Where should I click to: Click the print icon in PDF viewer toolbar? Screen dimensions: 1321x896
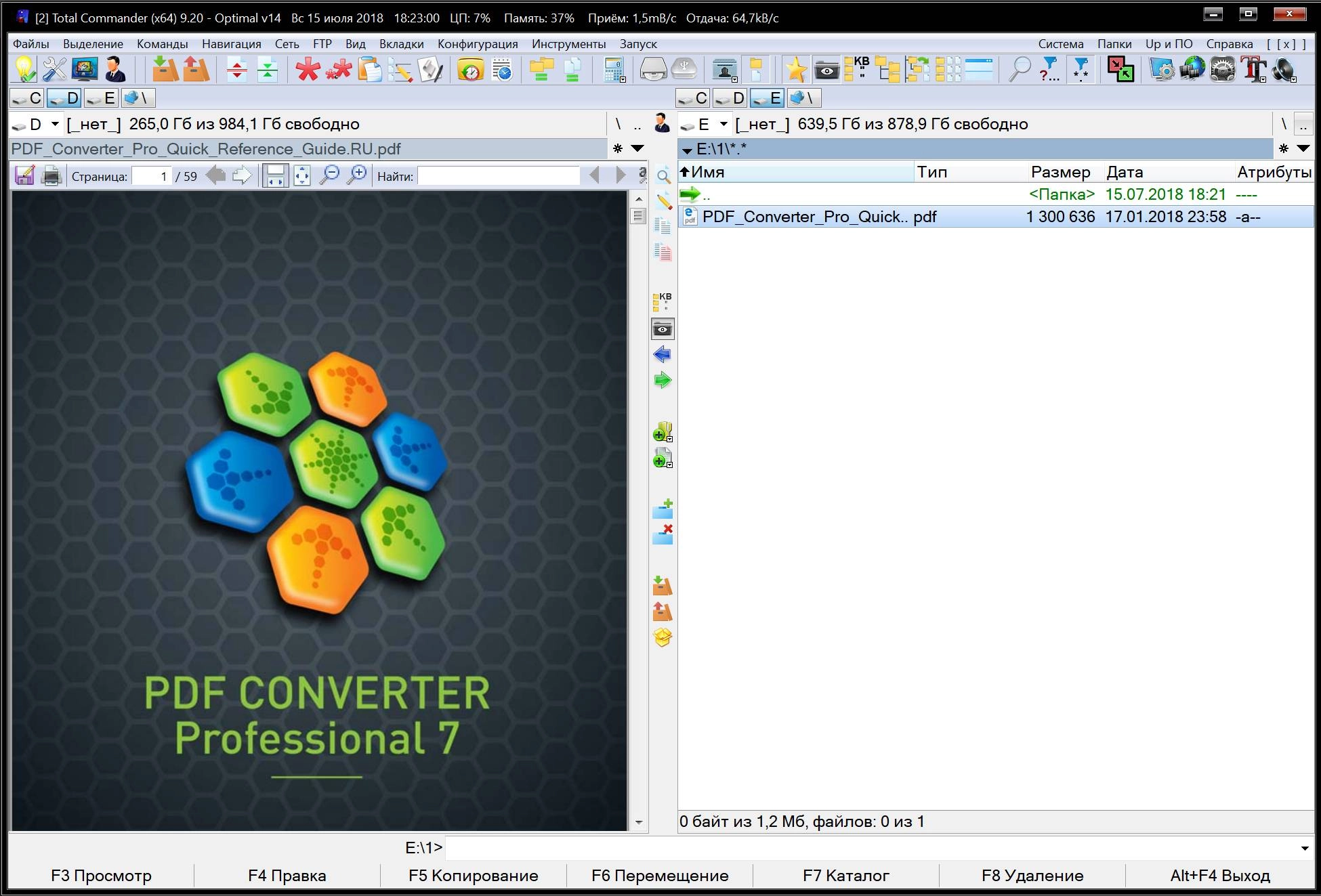[51, 176]
